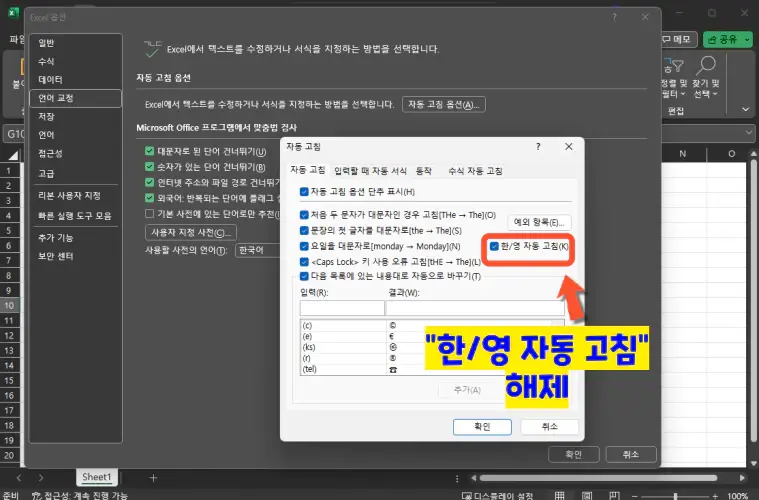Click the 예외 항목(E)... button
This screenshot has width=759, height=500.
click(x=539, y=223)
